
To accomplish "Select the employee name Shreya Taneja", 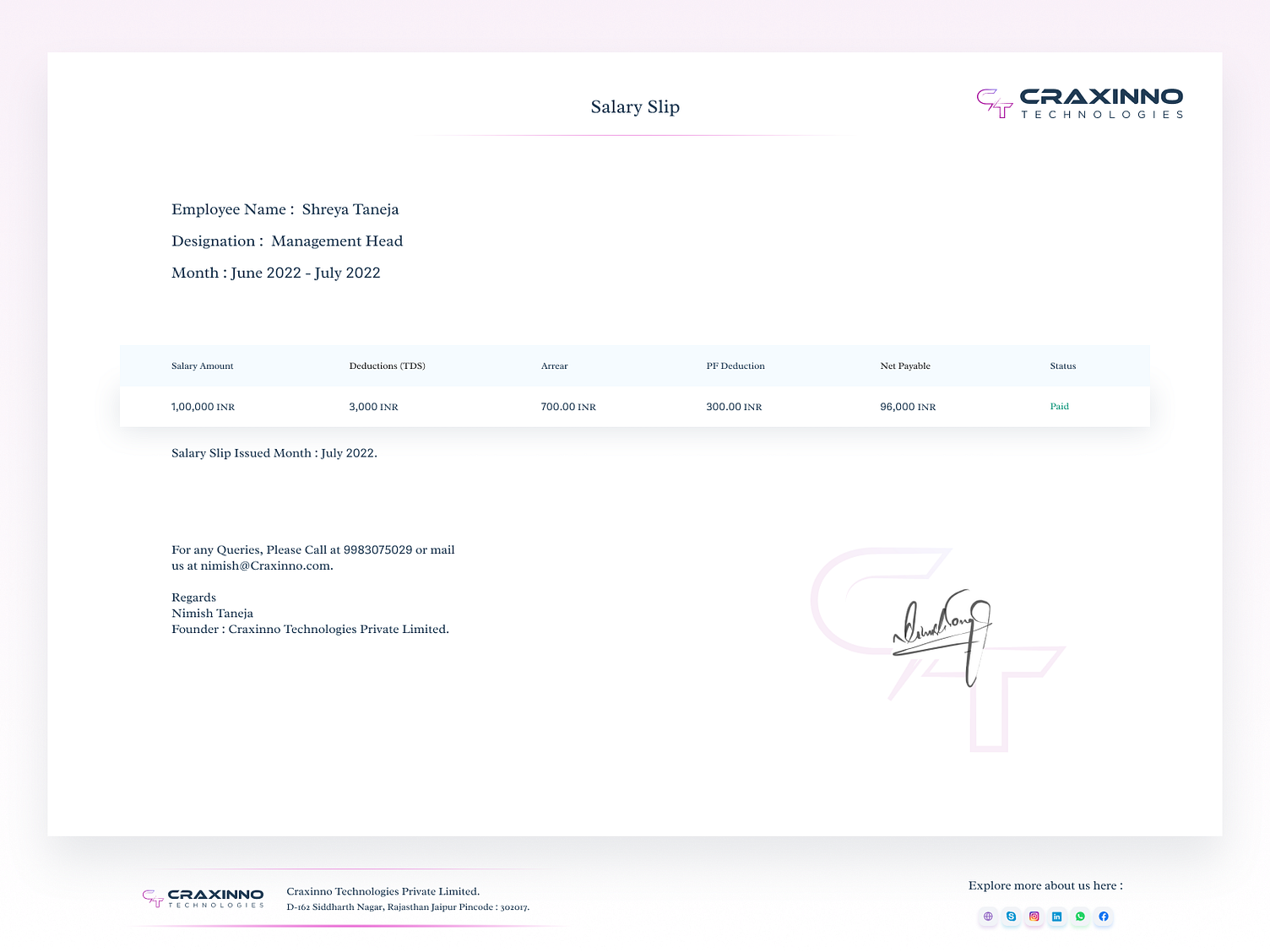I will coord(350,209).
